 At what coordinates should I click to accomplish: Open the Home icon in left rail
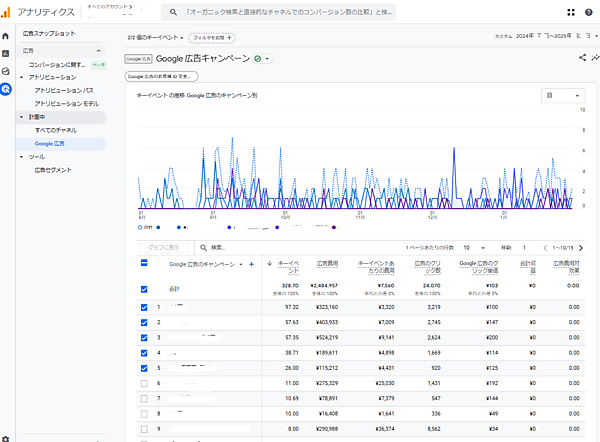(6, 37)
